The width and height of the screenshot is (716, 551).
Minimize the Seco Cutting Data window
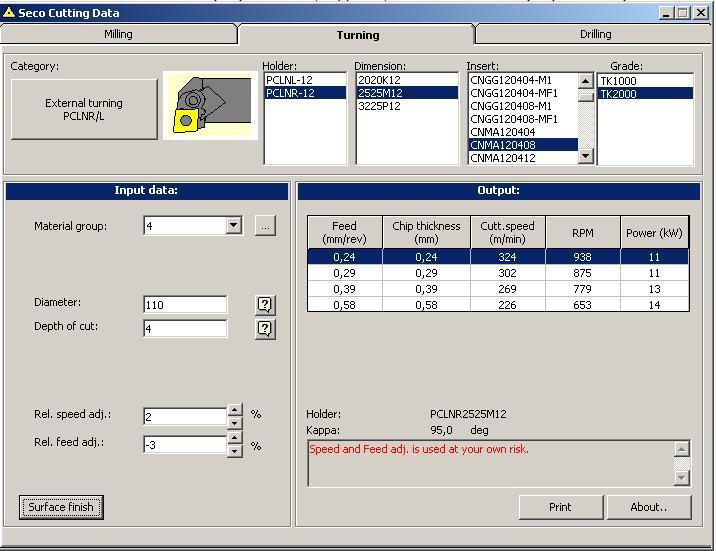click(x=666, y=13)
